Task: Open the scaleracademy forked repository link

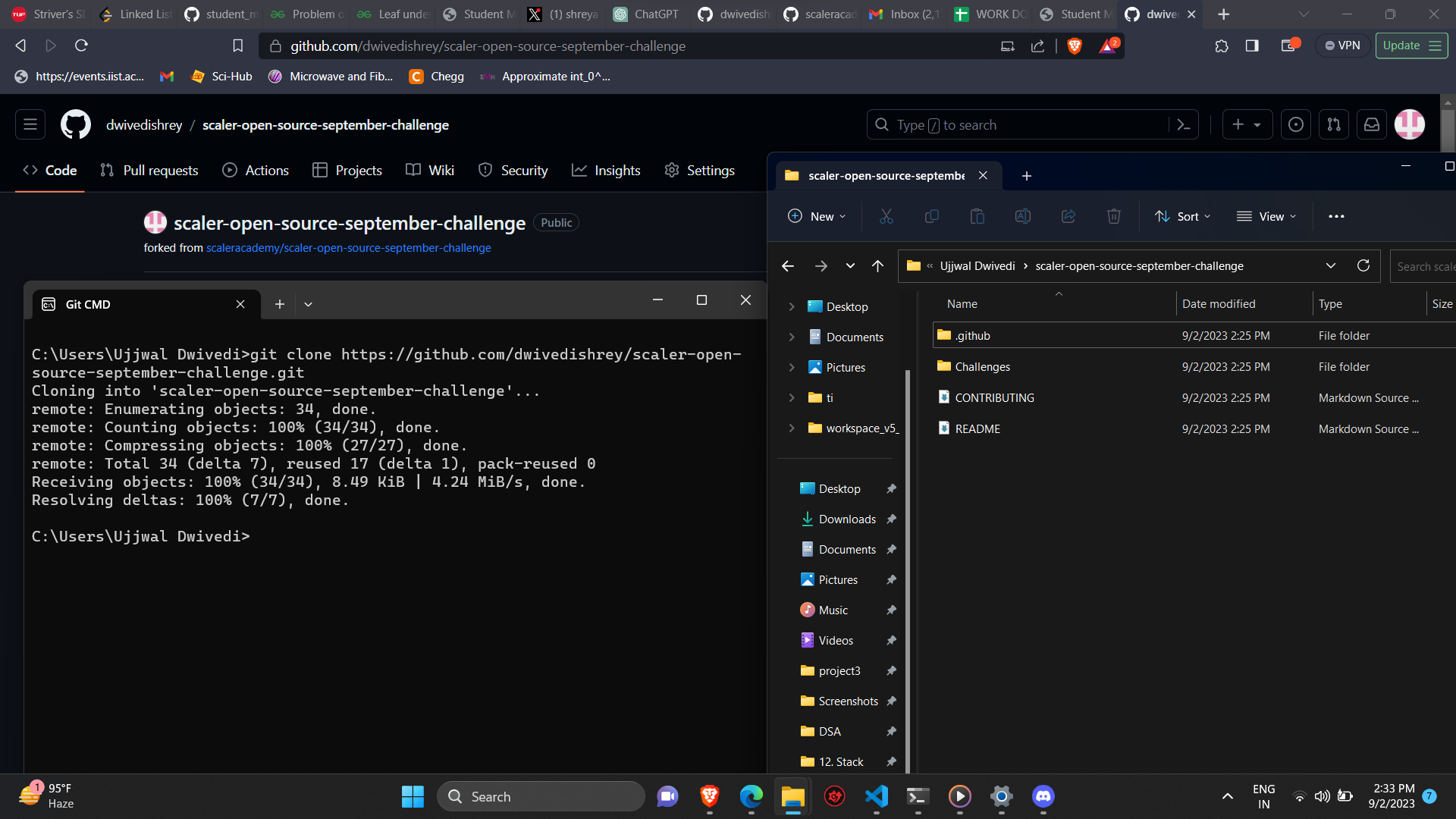Action: [x=349, y=247]
